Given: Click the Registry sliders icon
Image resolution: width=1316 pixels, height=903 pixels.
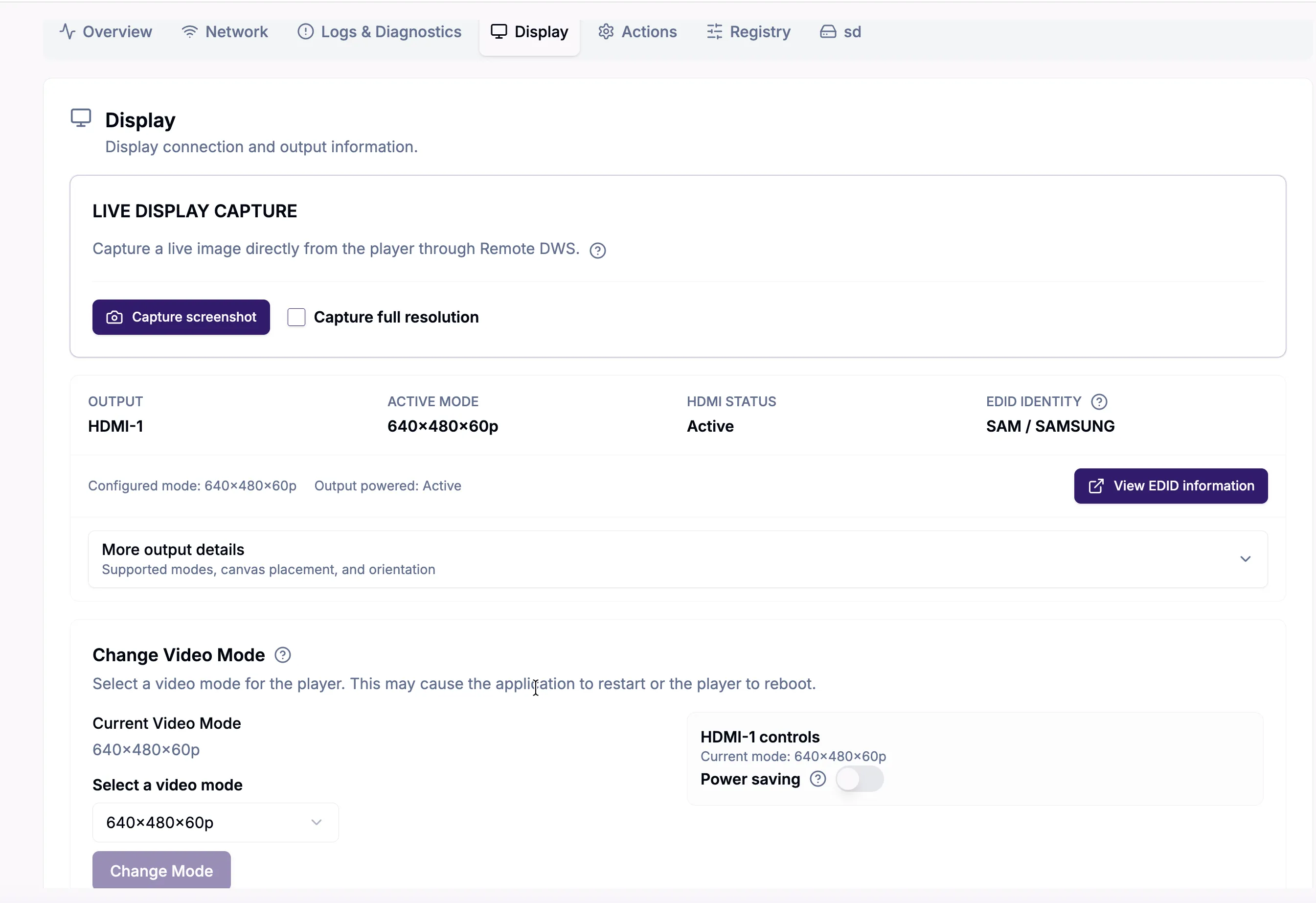Looking at the screenshot, I should (x=715, y=32).
